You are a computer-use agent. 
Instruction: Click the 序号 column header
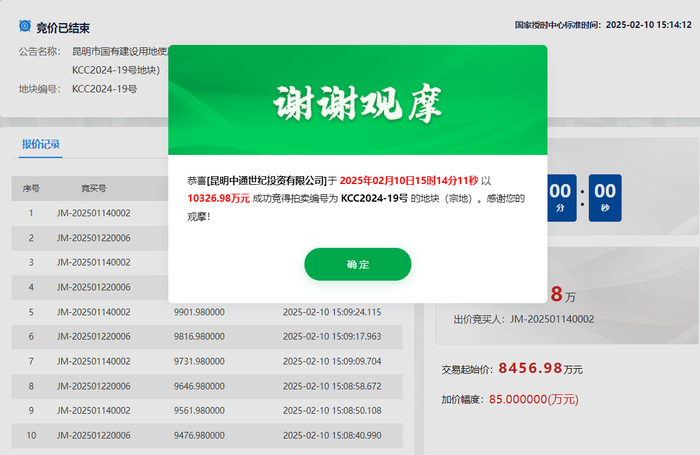point(31,188)
